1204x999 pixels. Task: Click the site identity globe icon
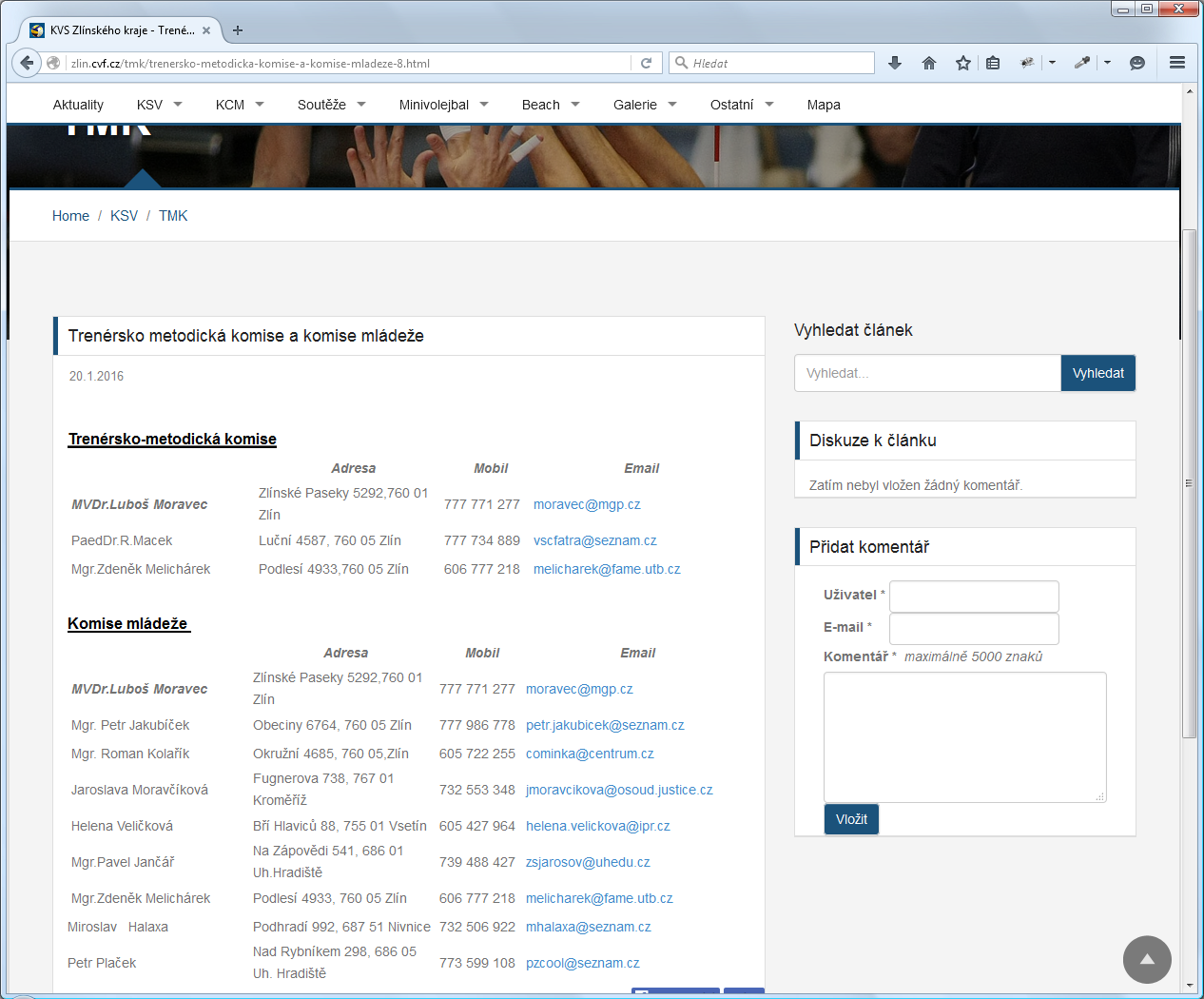point(53,63)
